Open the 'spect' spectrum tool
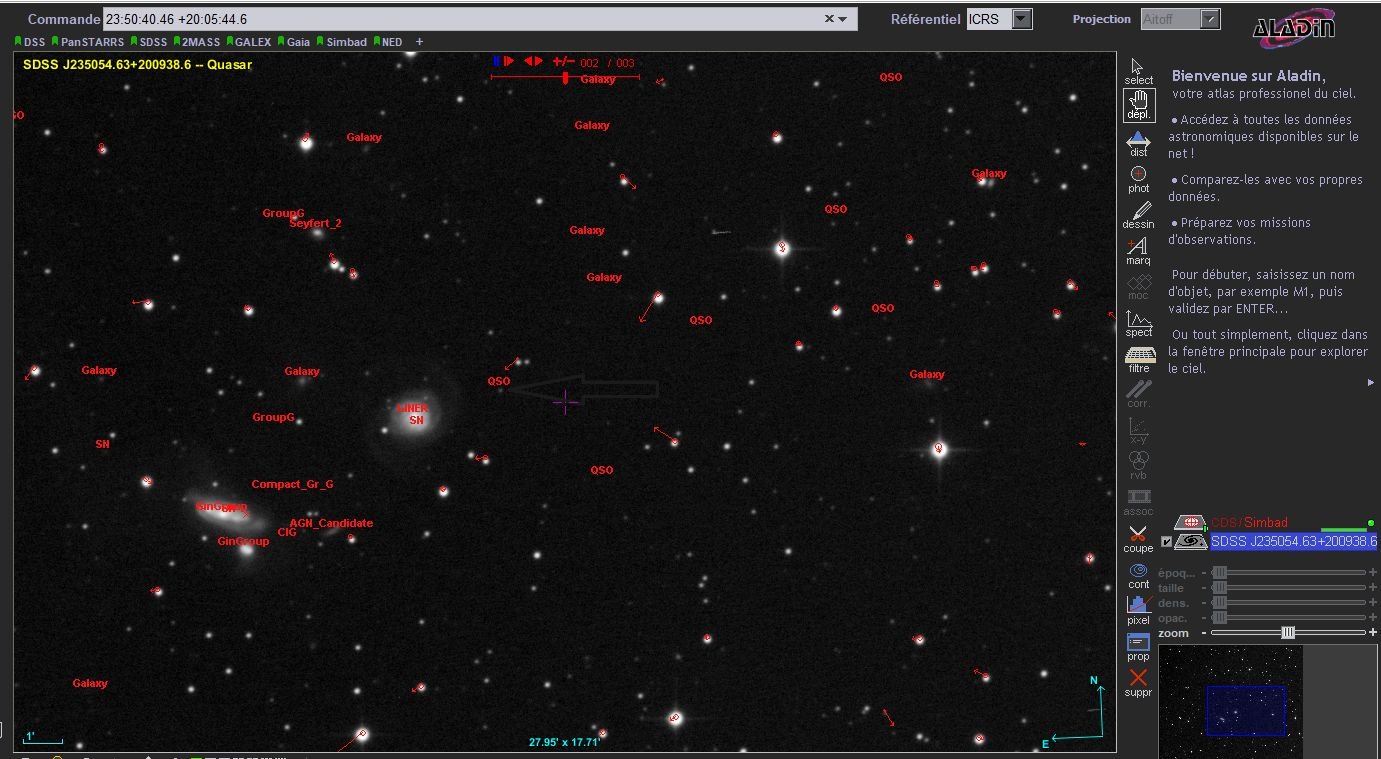This screenshot has width=1381, height=759. click(1138, 323)
